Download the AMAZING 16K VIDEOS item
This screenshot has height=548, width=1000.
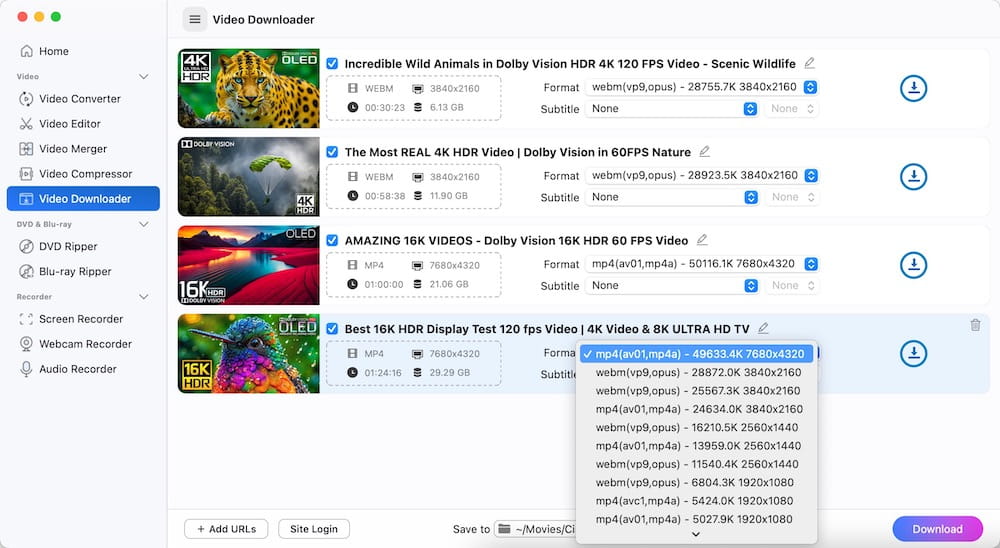pyautogui.click(x=913, y=265)
